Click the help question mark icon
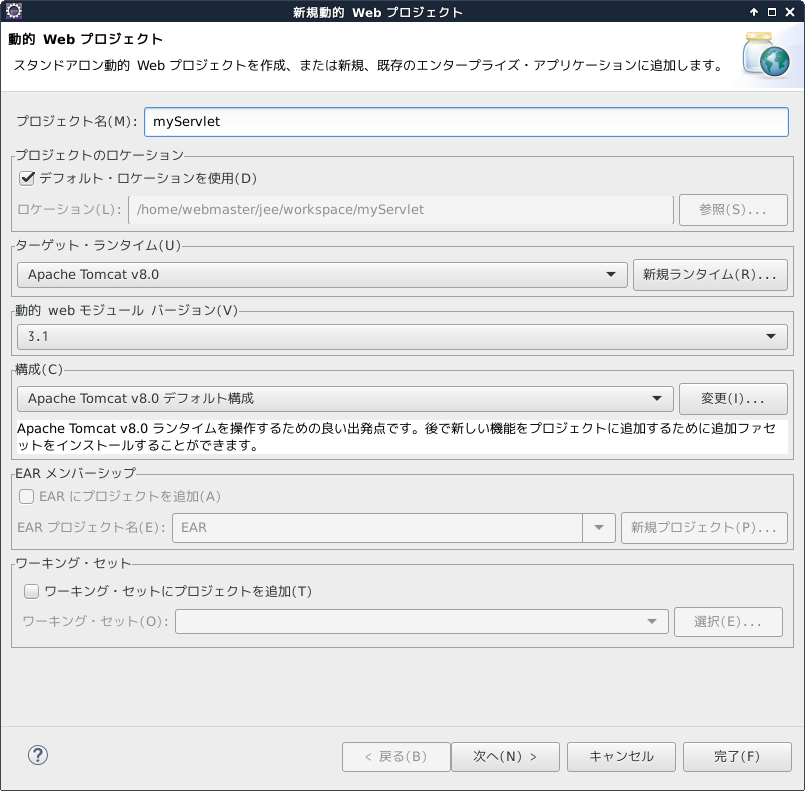 click(x=38, y=755)
